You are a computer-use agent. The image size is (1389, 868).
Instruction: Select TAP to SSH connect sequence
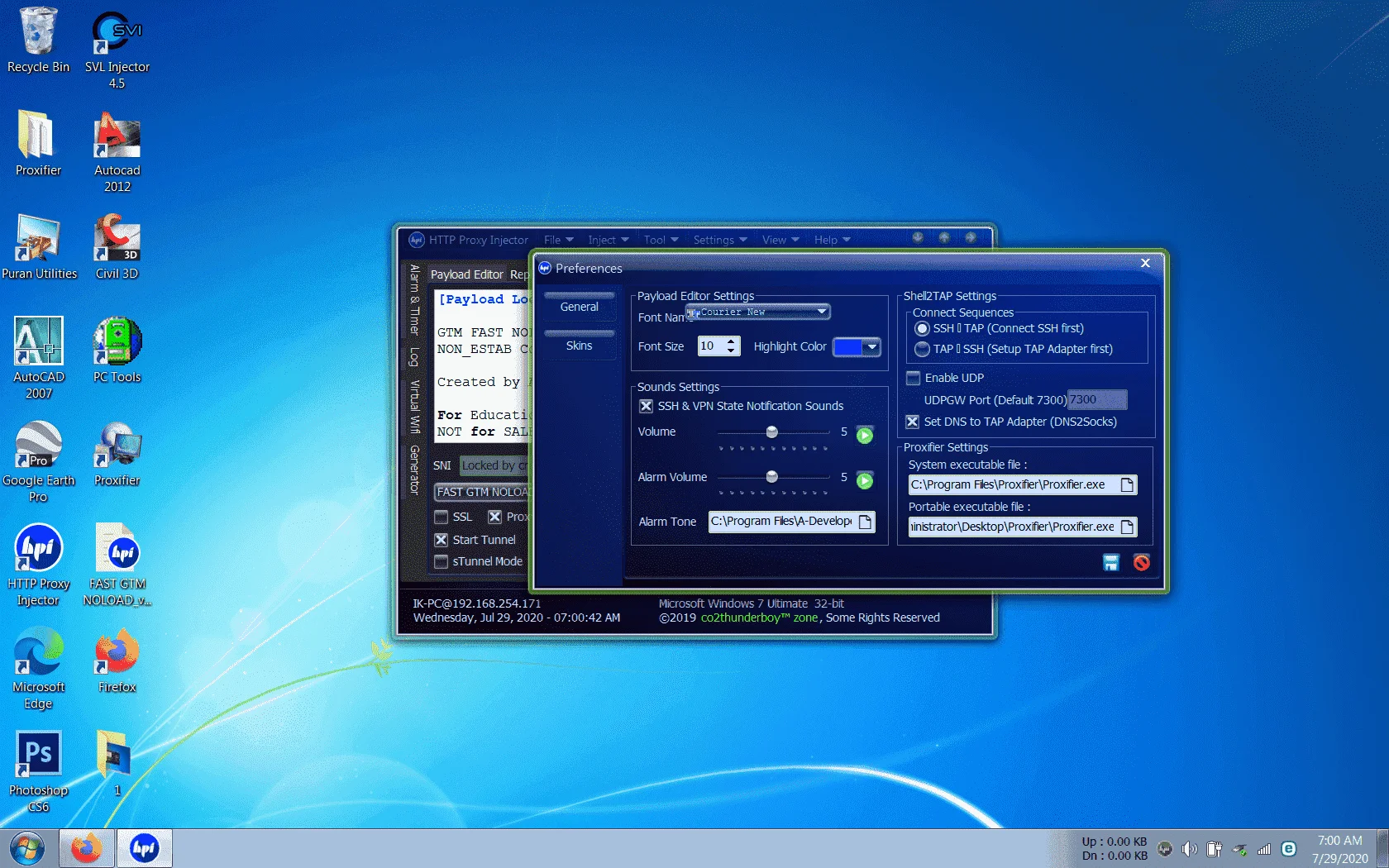tap(922, 349)
